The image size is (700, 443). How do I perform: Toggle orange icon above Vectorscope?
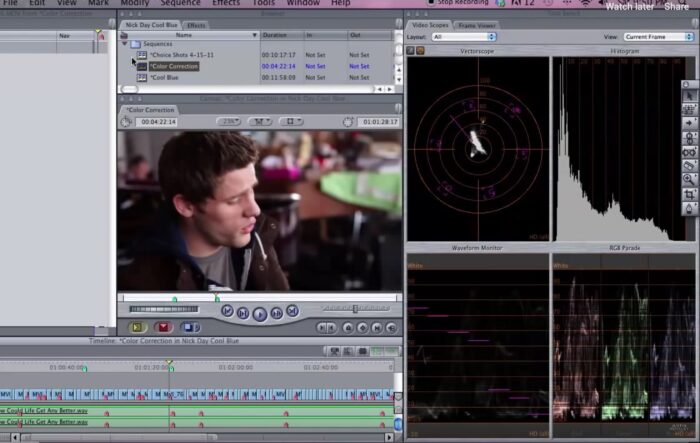point(420,50)
